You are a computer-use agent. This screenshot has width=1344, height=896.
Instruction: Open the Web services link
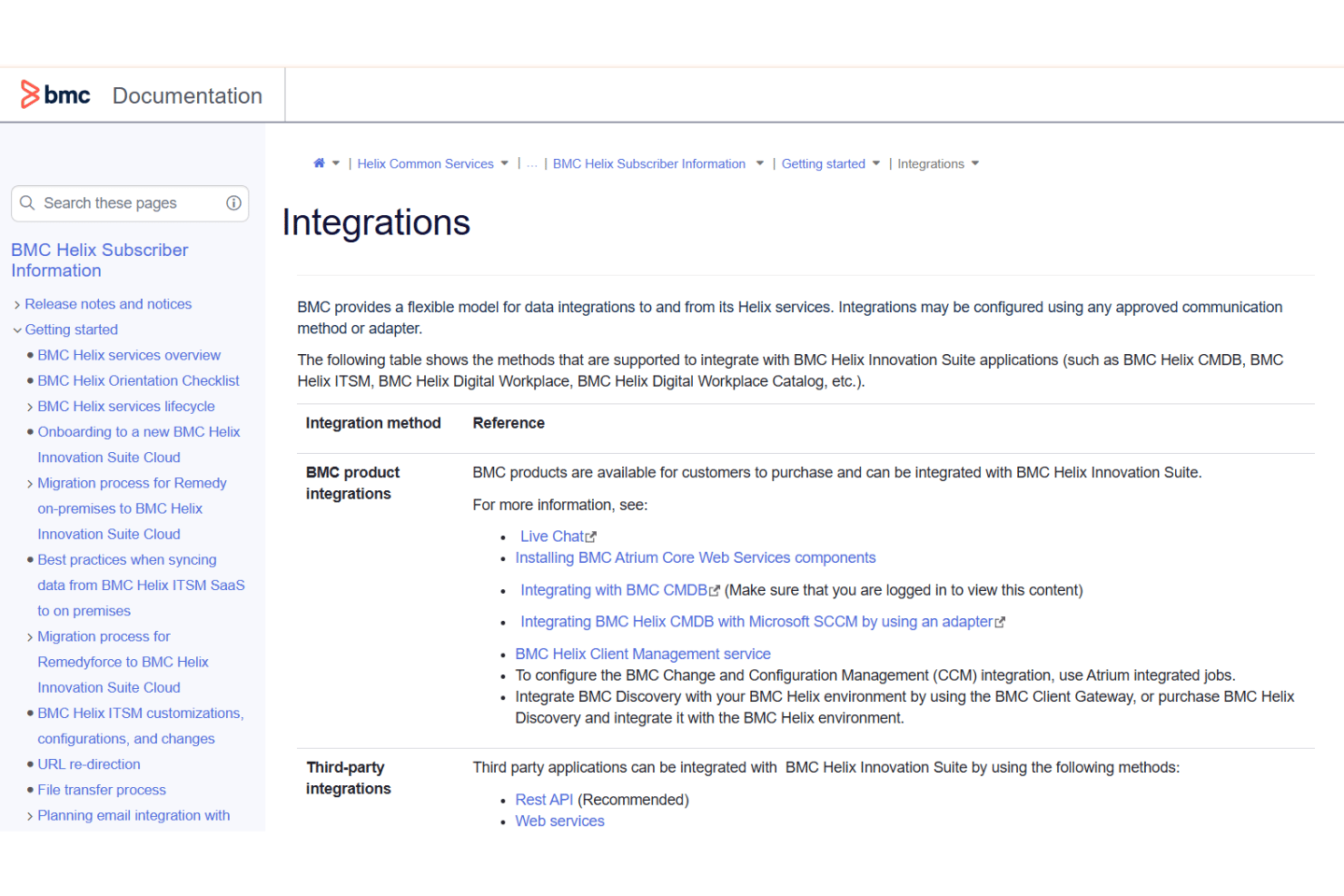click(x=559, y=821)
